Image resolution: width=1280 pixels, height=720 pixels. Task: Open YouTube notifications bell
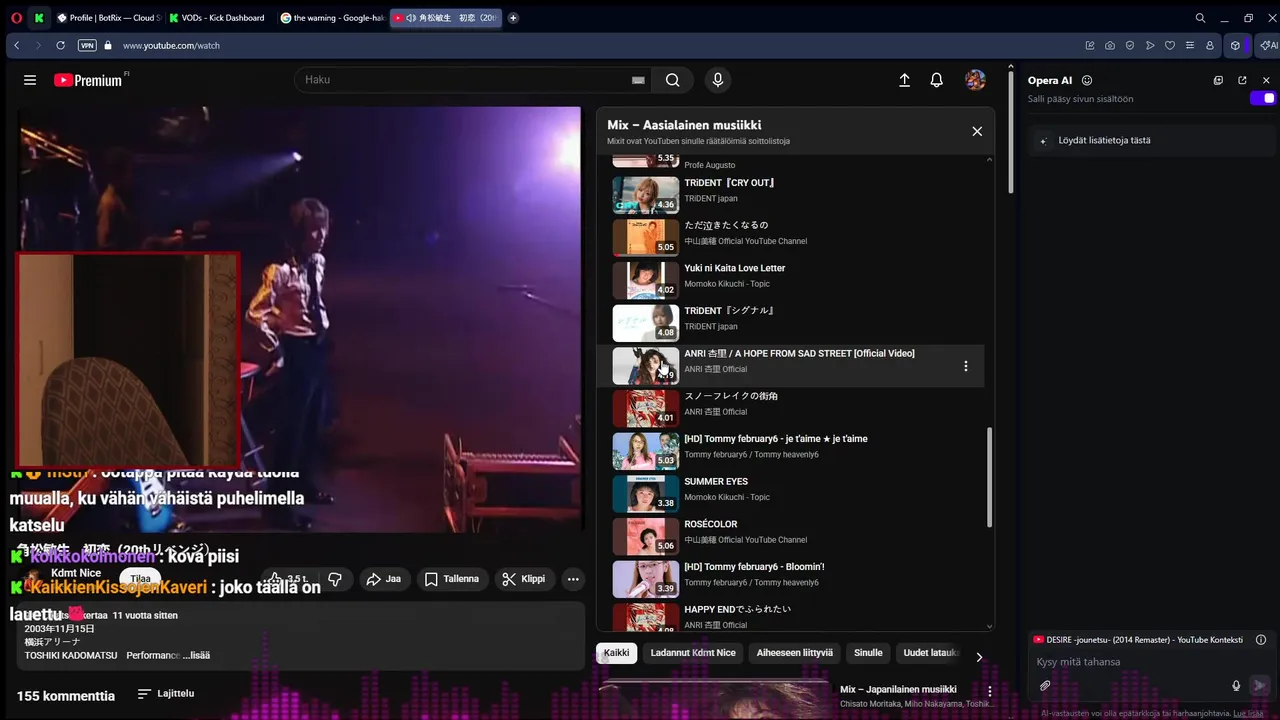[x=936, y=80]
